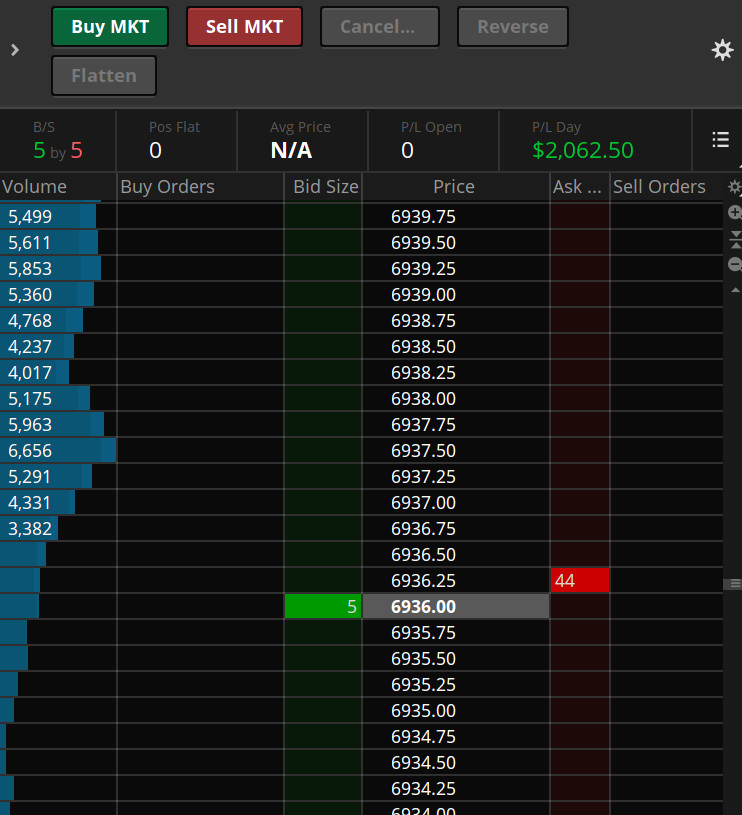Click the Pos Flat 0 value
Screen dimensions: 742x815
coord(155,150)
